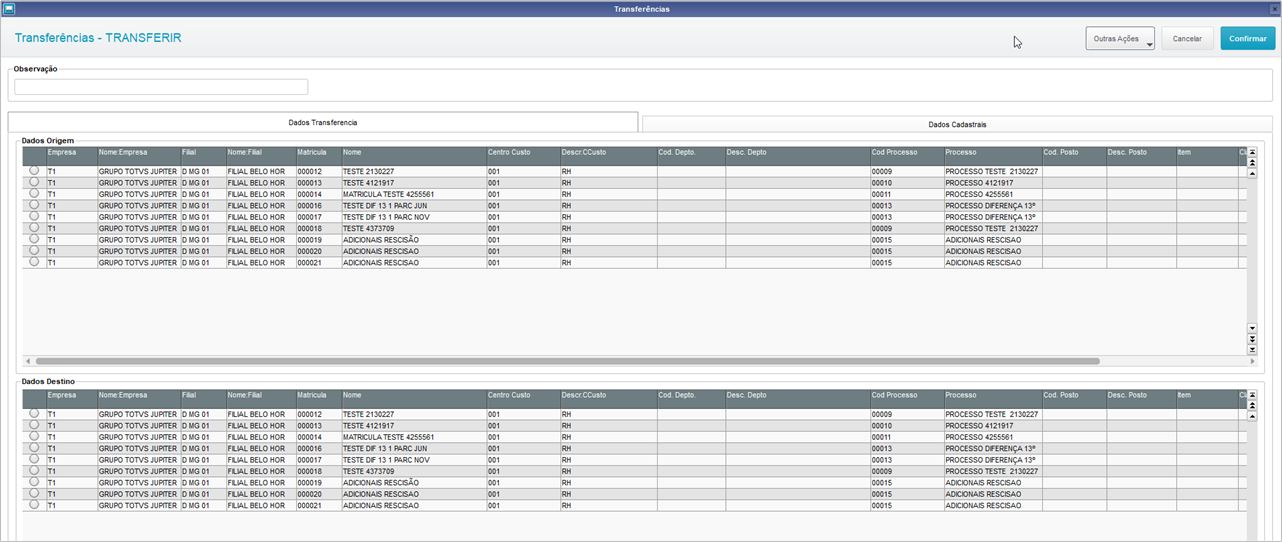Sort Origem grid by Matrícula column header
This screenshot has width=1282, height=542.
pyautogui.click(x=318, y=157)
